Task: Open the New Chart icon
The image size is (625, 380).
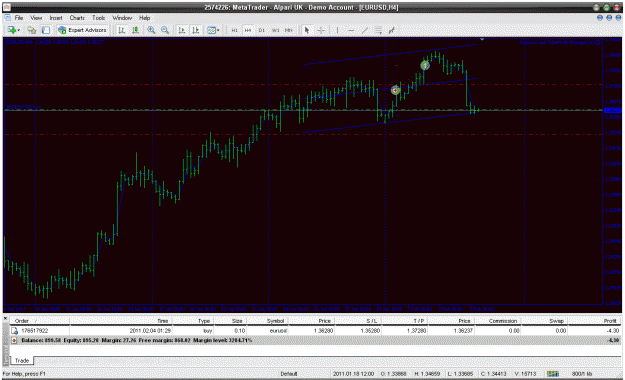Action: 11,30
